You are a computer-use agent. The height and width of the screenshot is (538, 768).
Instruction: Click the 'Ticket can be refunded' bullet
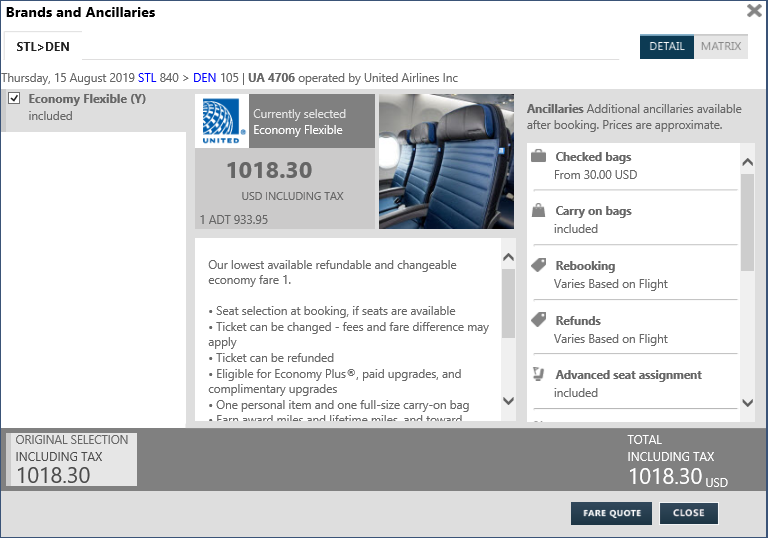tap(271, 358)
